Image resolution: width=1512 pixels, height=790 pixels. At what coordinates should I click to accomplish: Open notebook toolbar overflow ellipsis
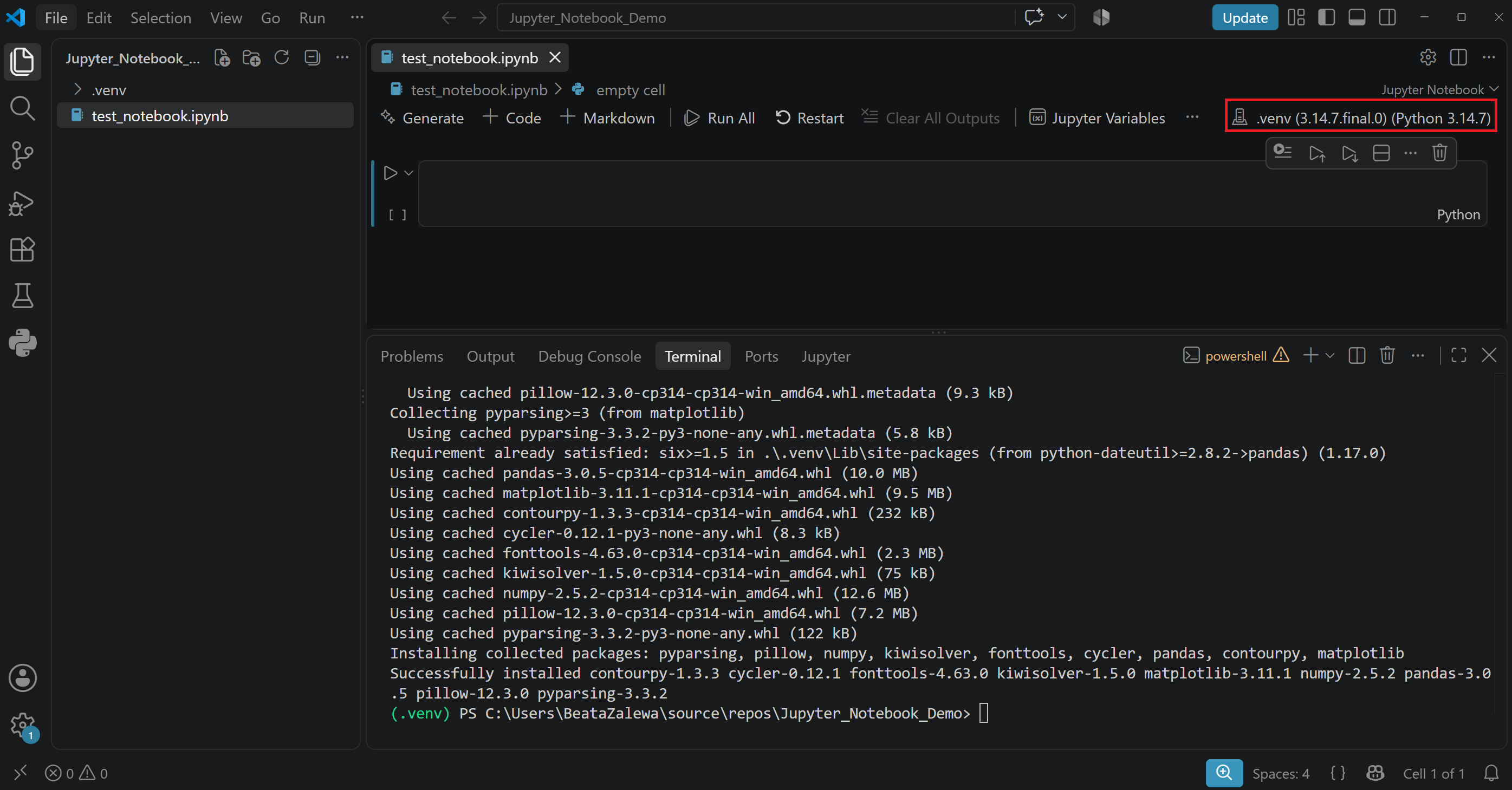pos(1192,117)
